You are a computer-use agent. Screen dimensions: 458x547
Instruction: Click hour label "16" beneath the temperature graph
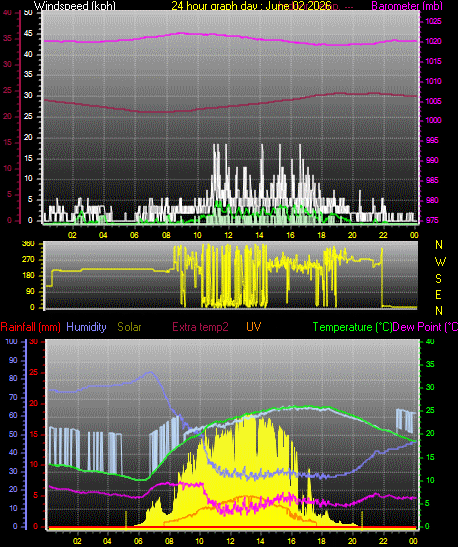(291, 541)
